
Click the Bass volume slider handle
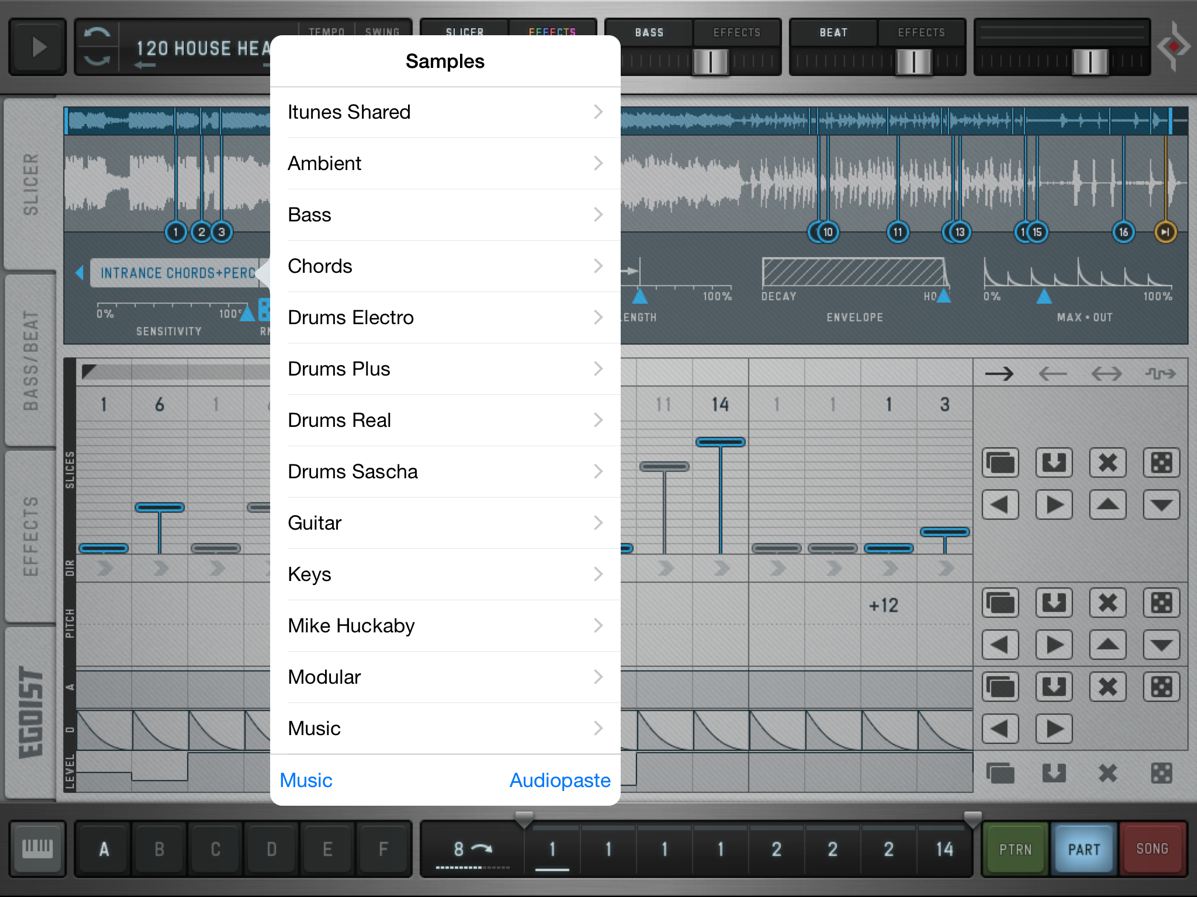(711, 62)
